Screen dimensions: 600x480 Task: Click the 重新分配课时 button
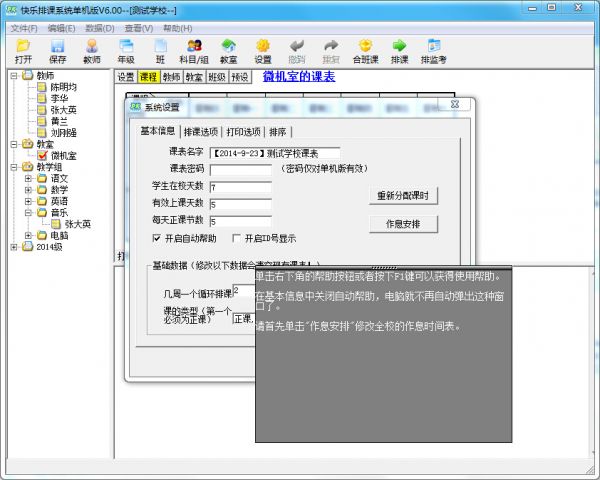click(x=404, y=194)
